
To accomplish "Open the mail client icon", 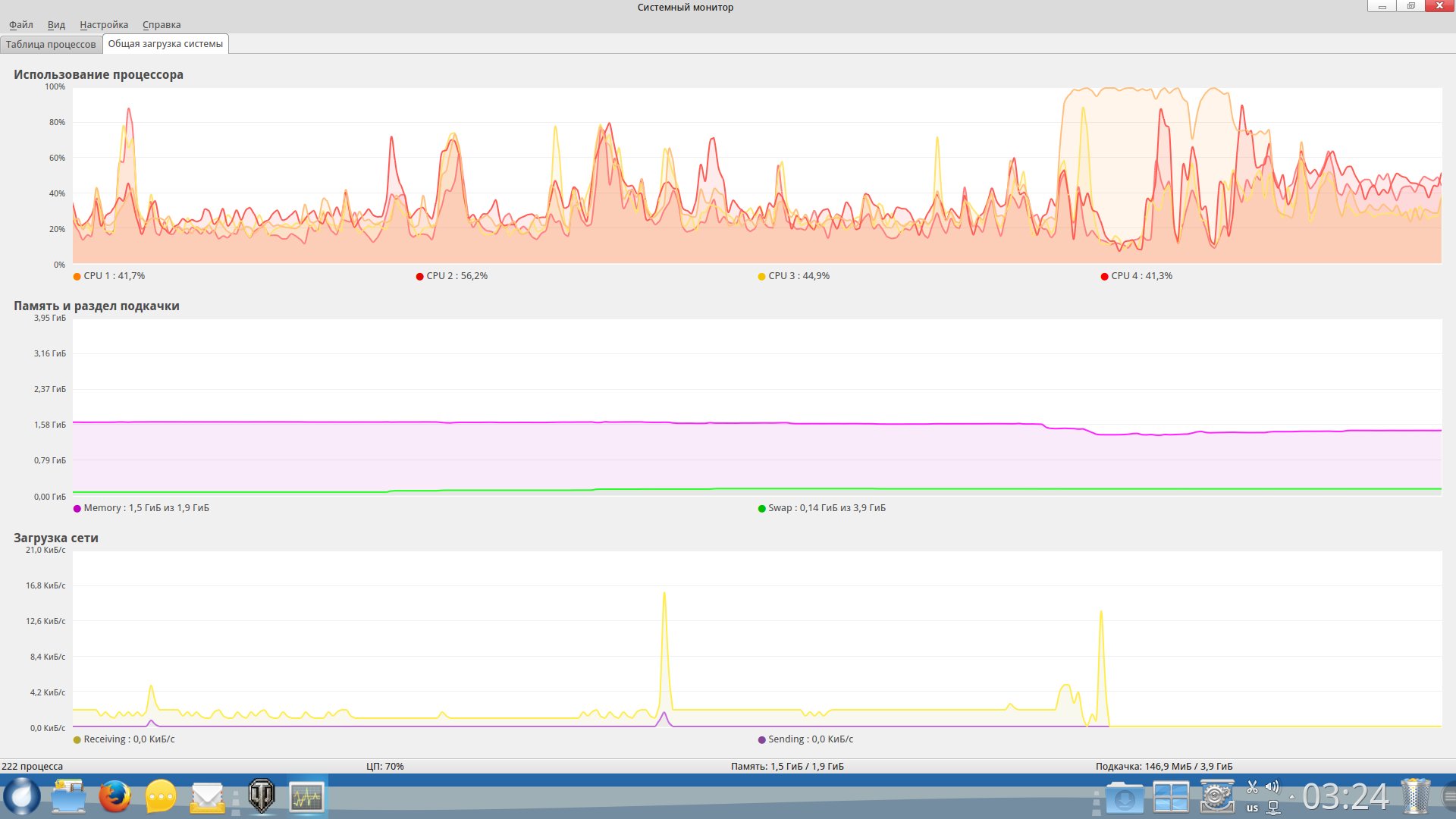I will pyautogui.click(x=207, y=796).
